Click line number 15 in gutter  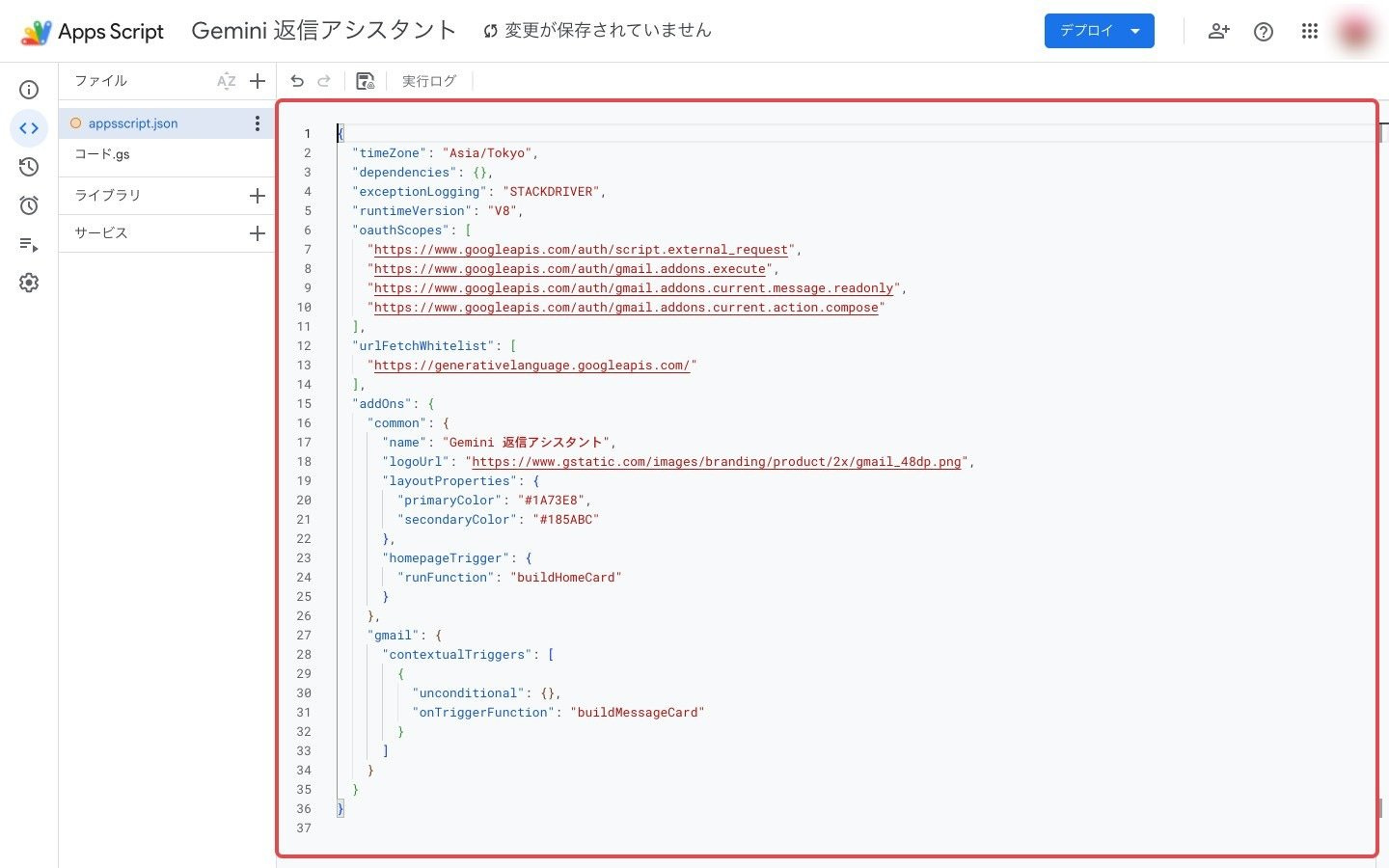pos(304,404)
